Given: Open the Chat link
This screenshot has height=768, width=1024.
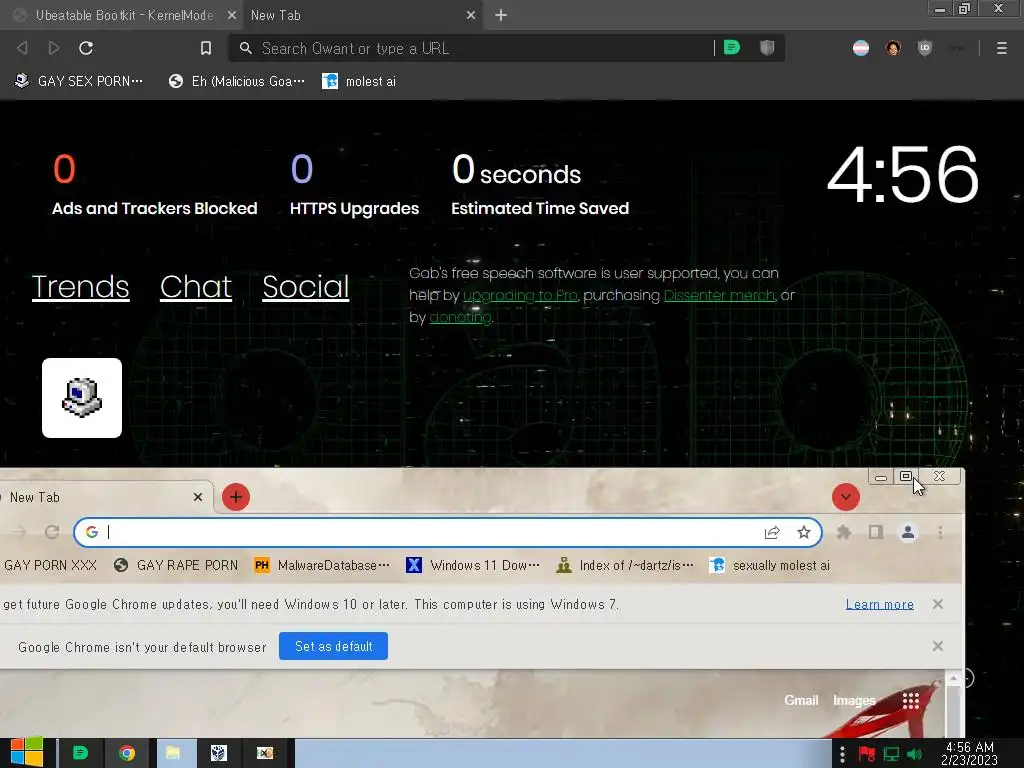Looking at the screenshot, I should click(x=196, y=287).
